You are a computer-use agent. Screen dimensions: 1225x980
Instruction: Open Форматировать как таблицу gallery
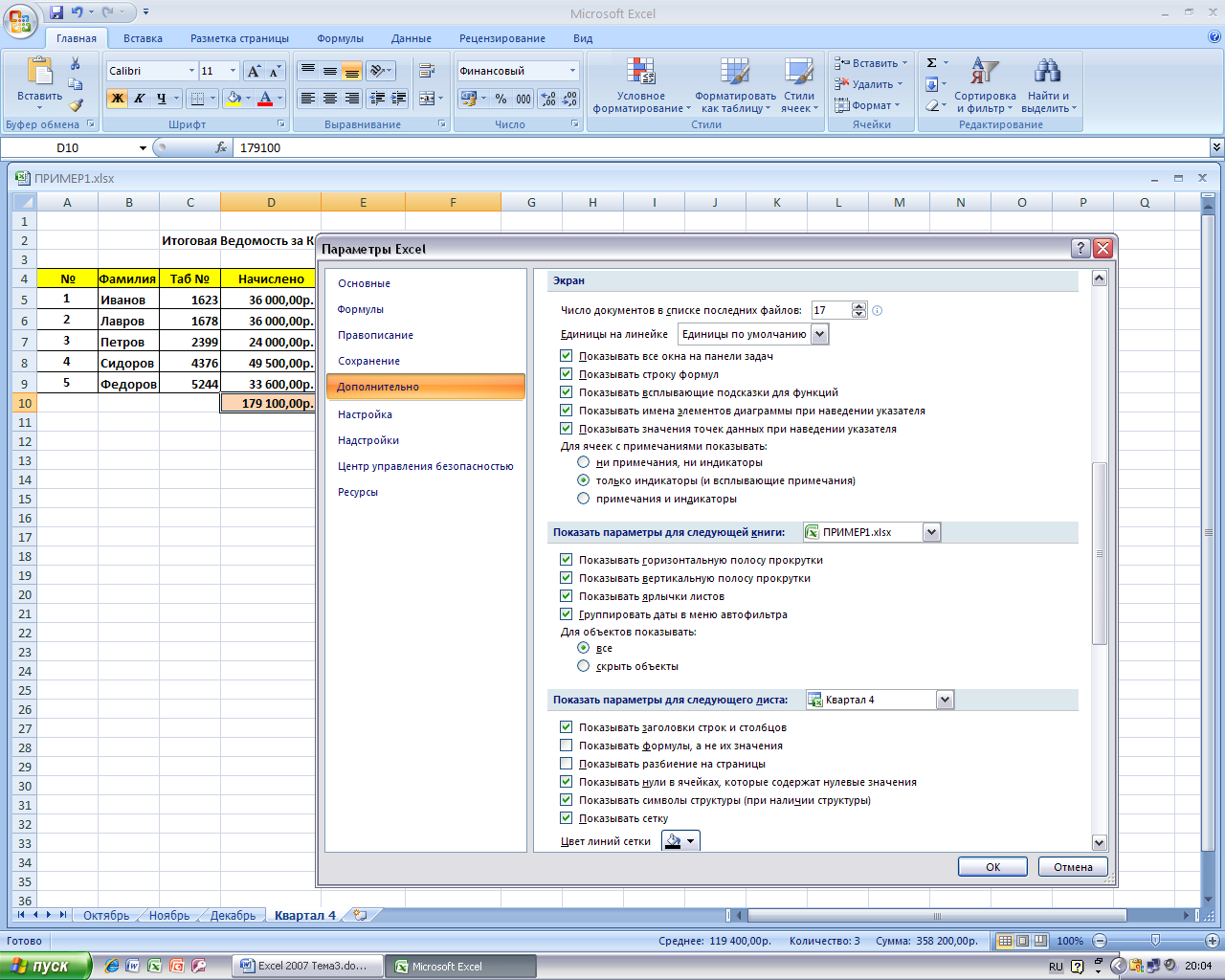(x=735, y=85)
